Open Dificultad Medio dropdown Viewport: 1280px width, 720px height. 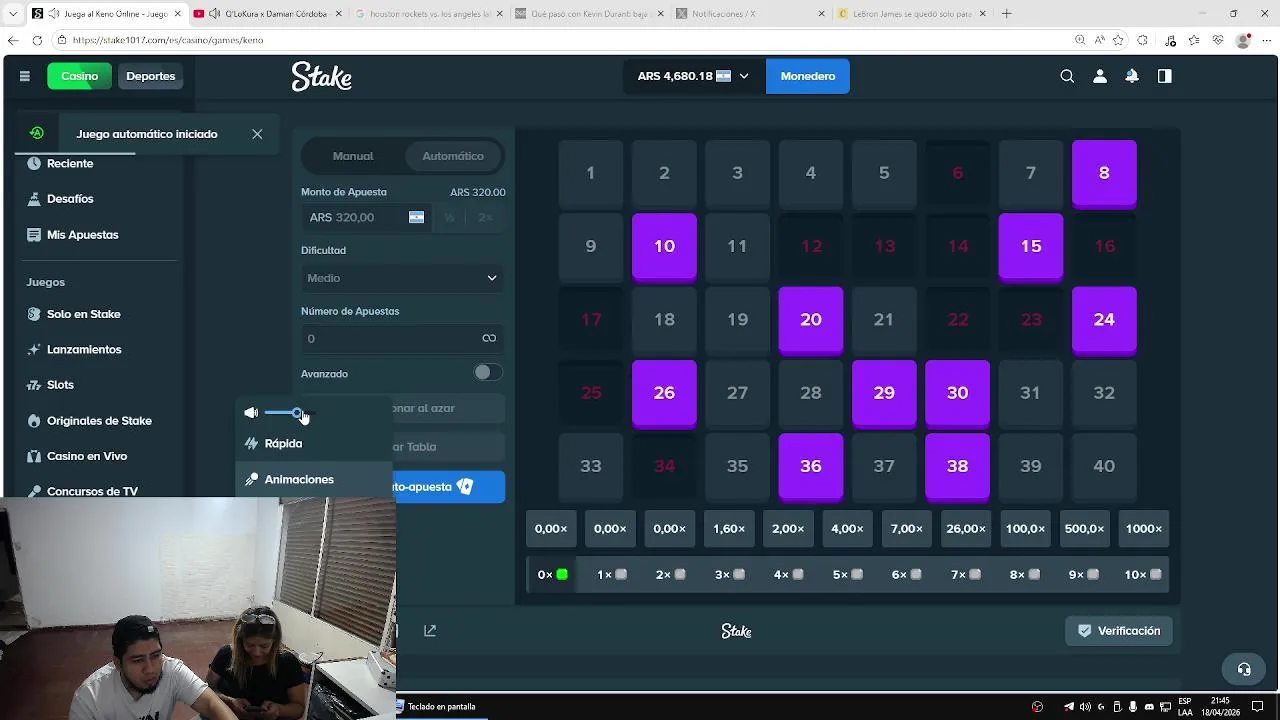pyautogui.click(x=402, y=278)
